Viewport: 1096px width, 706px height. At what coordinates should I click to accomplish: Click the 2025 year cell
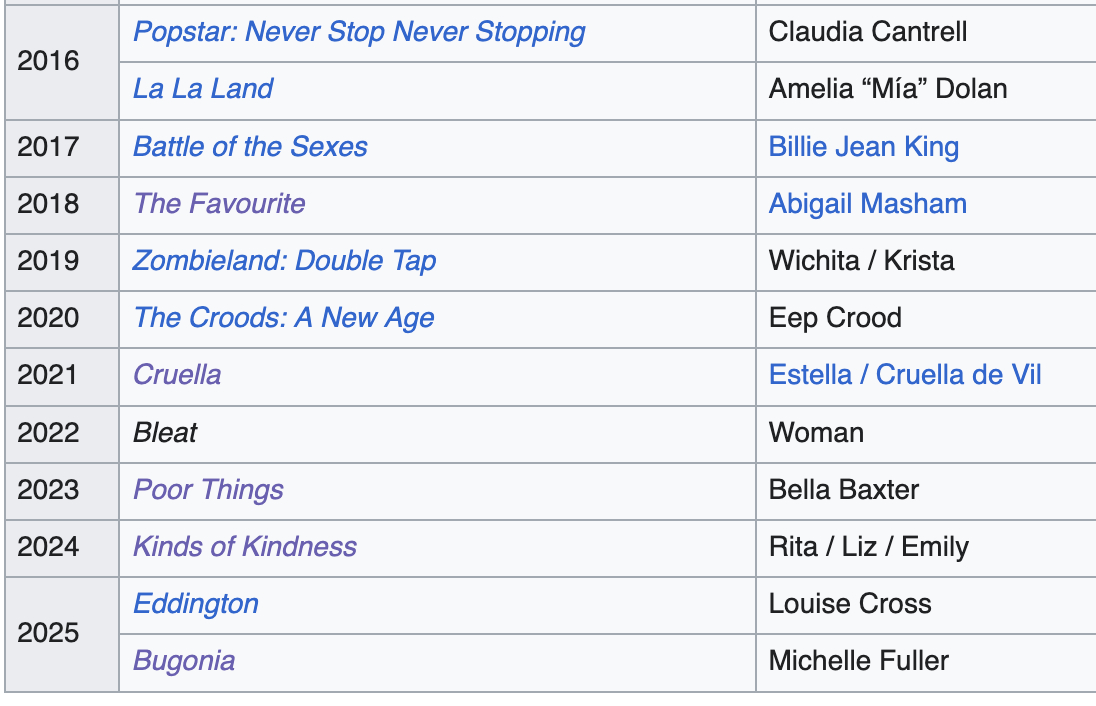point(48,633)
